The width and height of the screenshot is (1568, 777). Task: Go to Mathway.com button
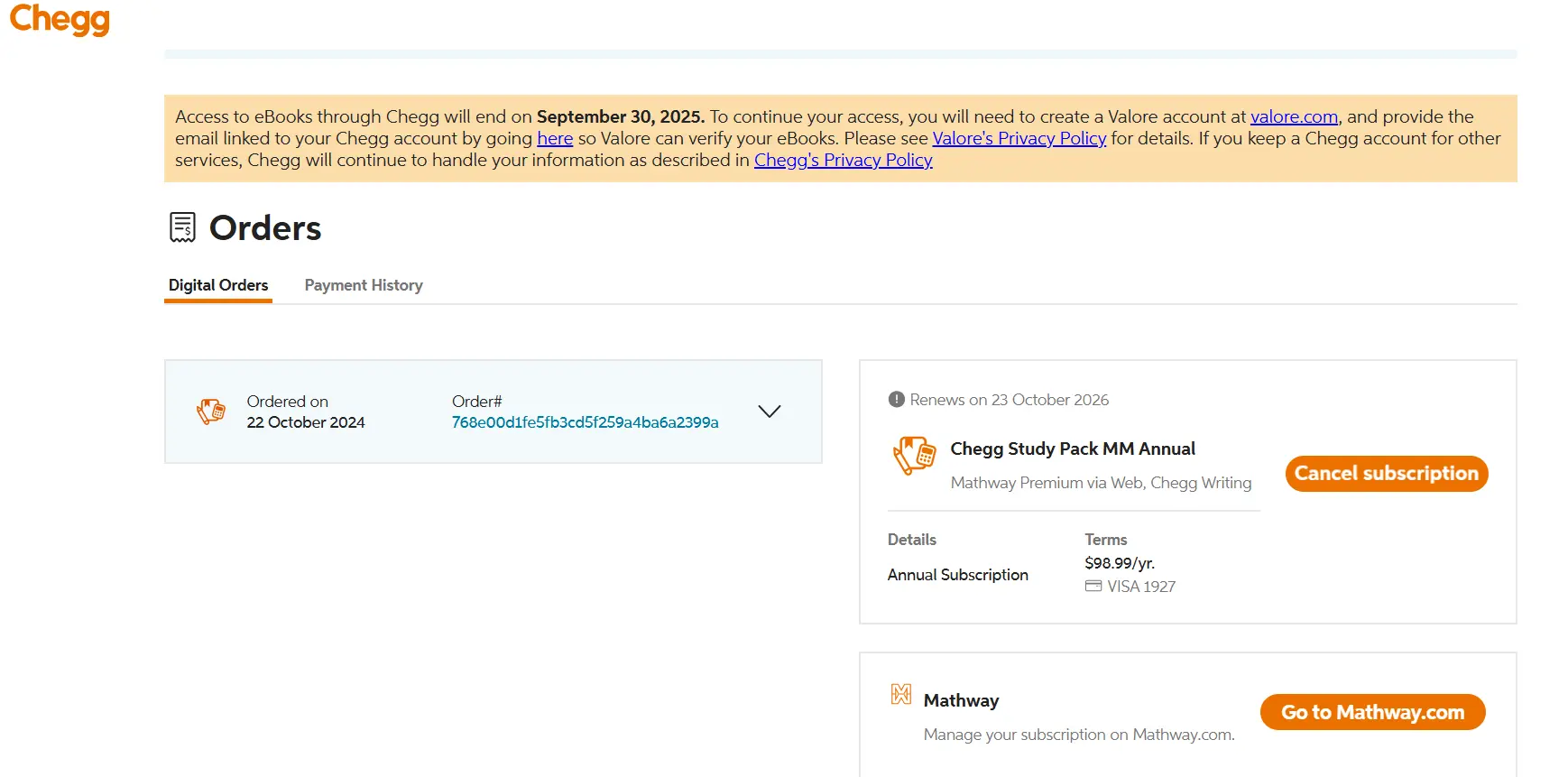(x=1373, y=712)
